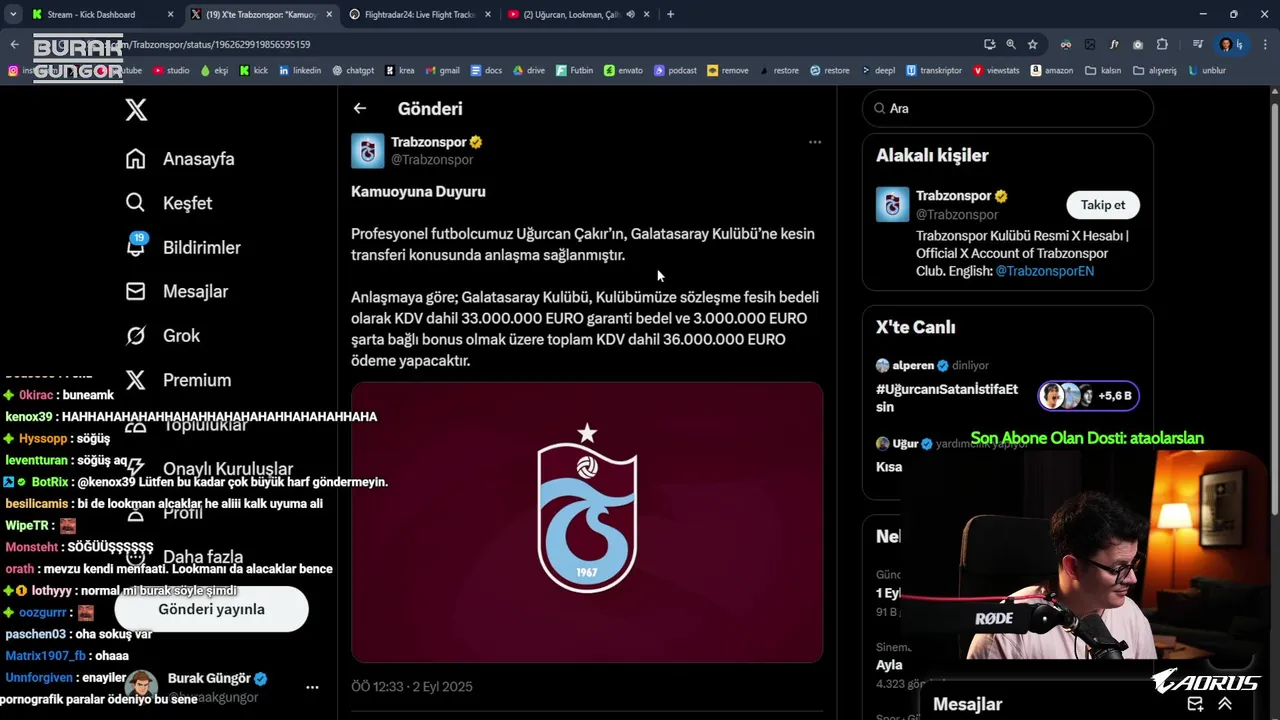Screen dimensions: 1280x720
Task: Click the browser back arrow
Action: point(14,44)
